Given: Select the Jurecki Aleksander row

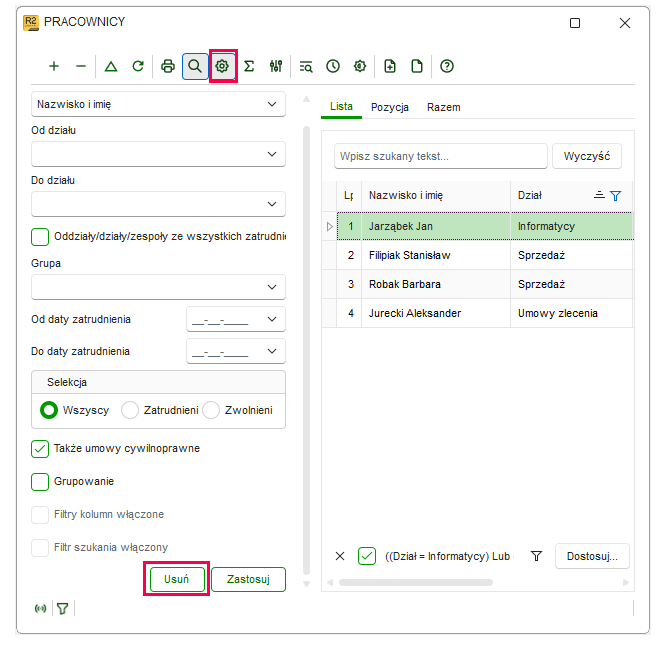Looking at the screenshot, I should (x=477, y=313).
